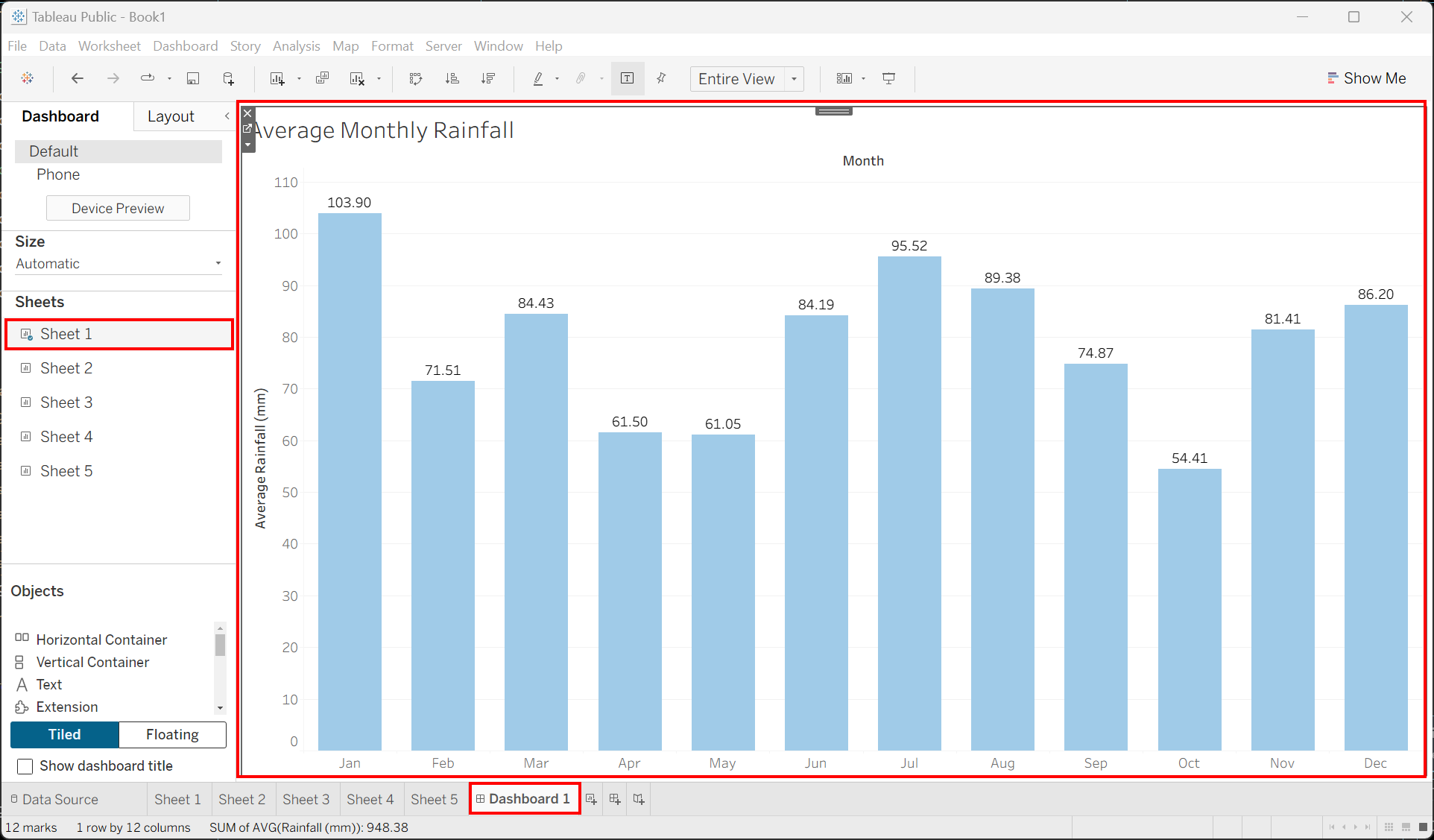
Task: Check the Show dashboard title checkbox
Action: (x=25, y=766)
